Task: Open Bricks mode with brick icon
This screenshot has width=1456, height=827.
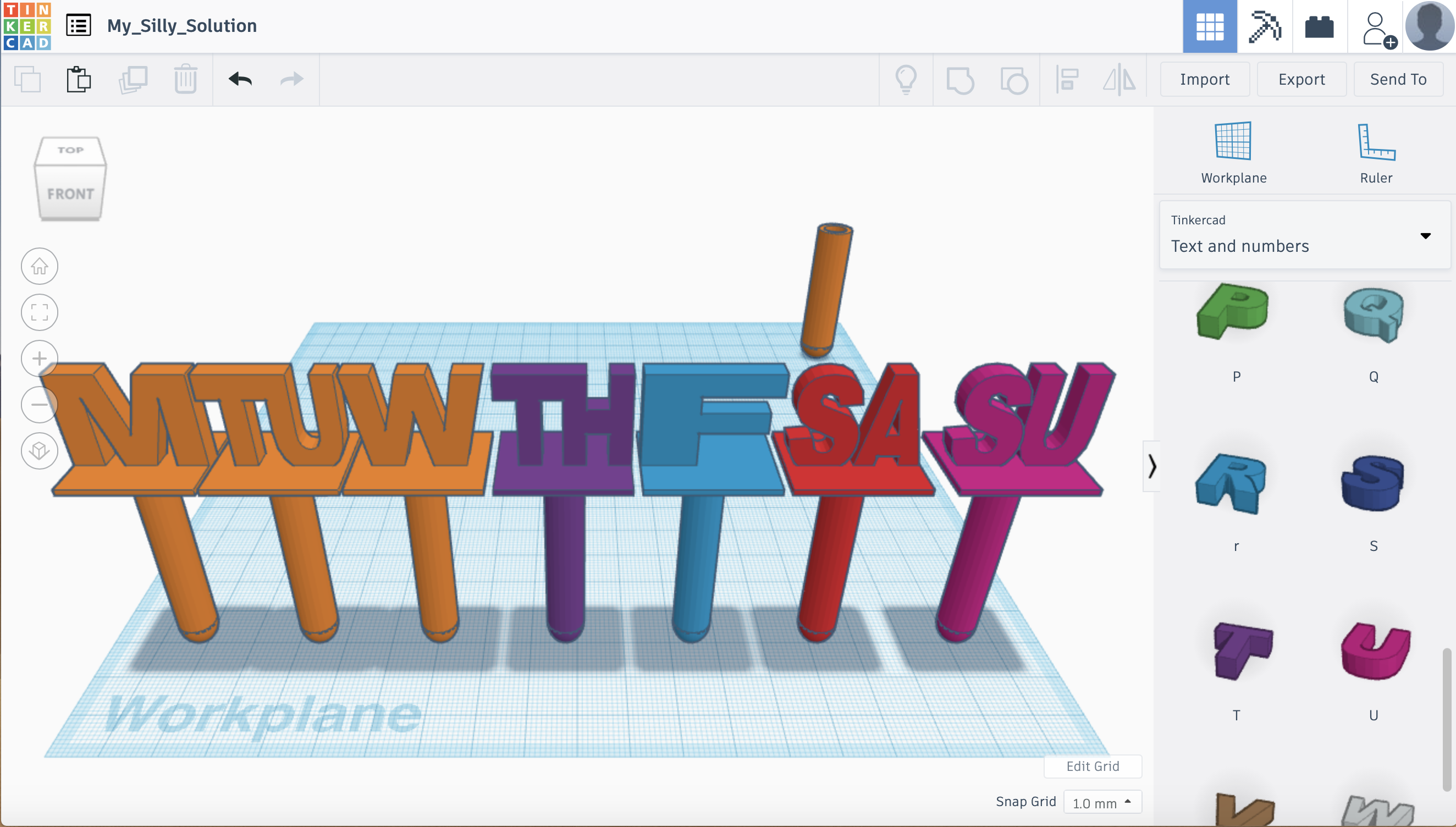Action: tap(1319, 27)
